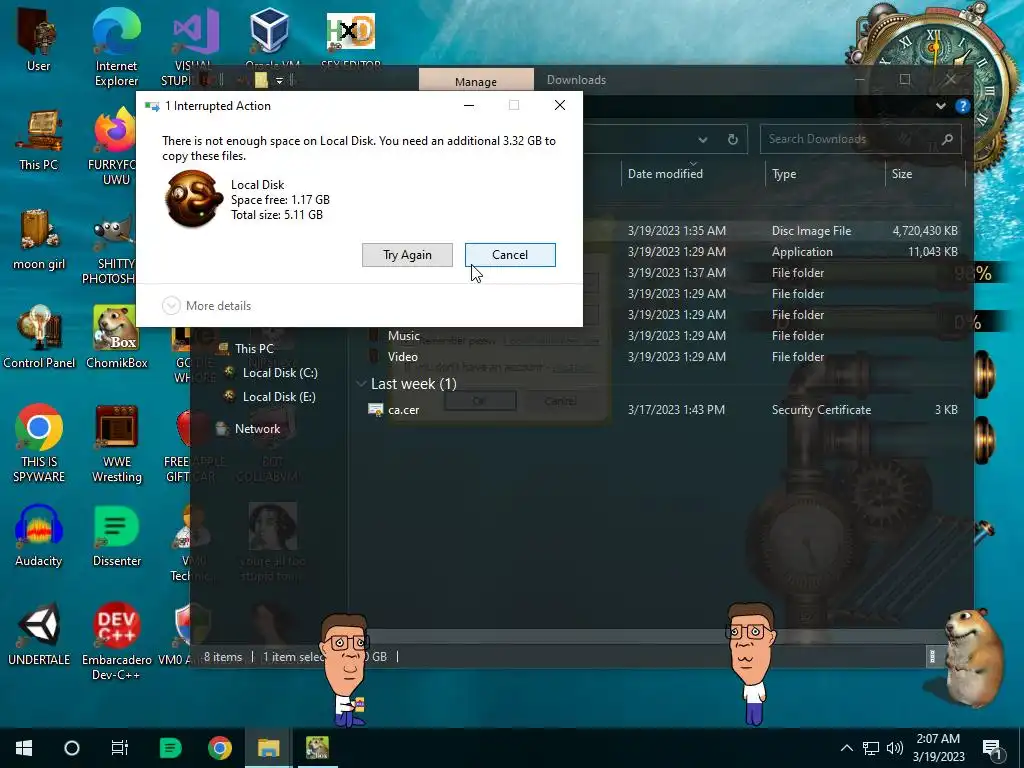Expand the Explorer ribbon chevron
This screenshot has width=1024, height=768.
940,106
